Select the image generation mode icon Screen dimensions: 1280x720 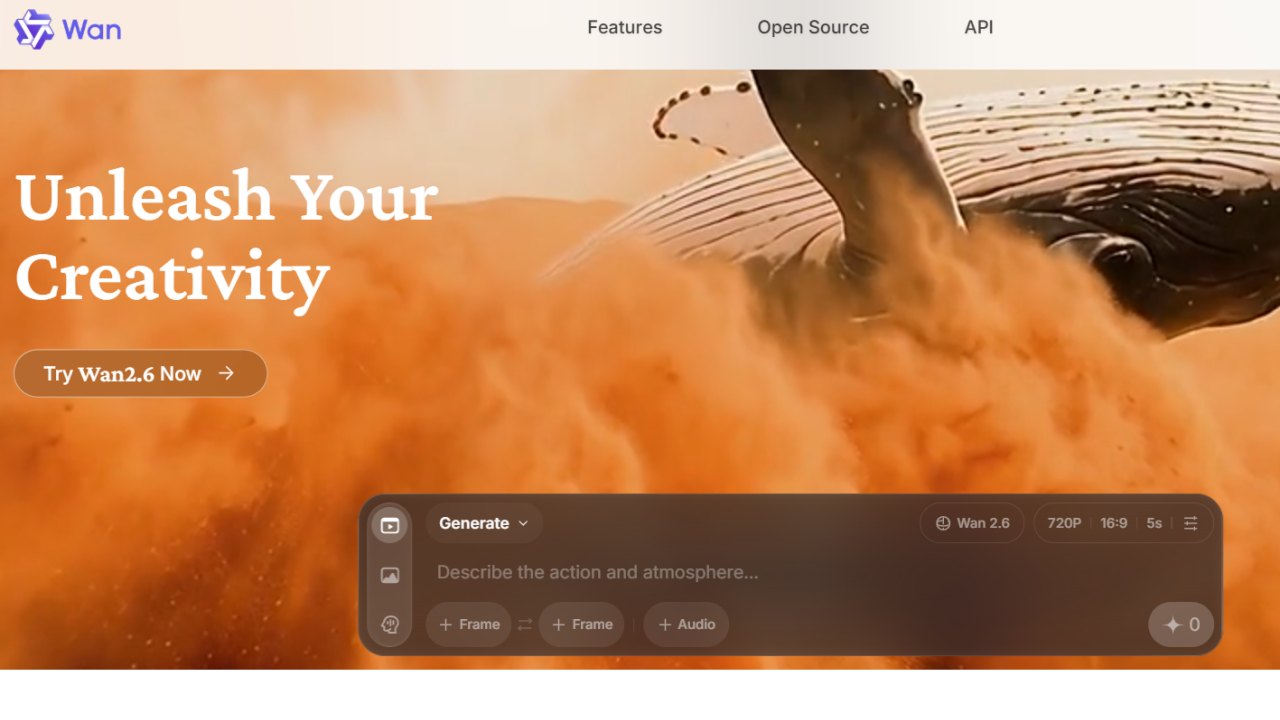click(390, 575)
